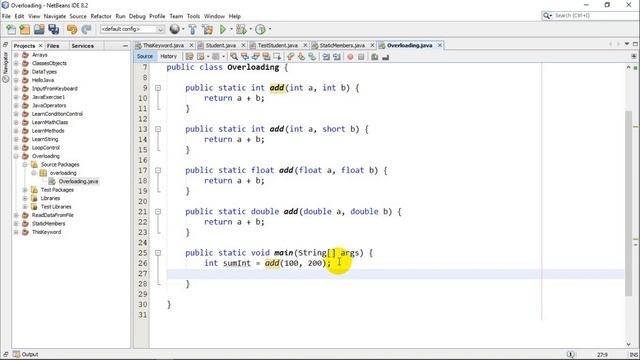The image size is (640, 360).
Task: Click the Stop Macro Recording icon
Action: pyautogui.click(x=361, y=57)
